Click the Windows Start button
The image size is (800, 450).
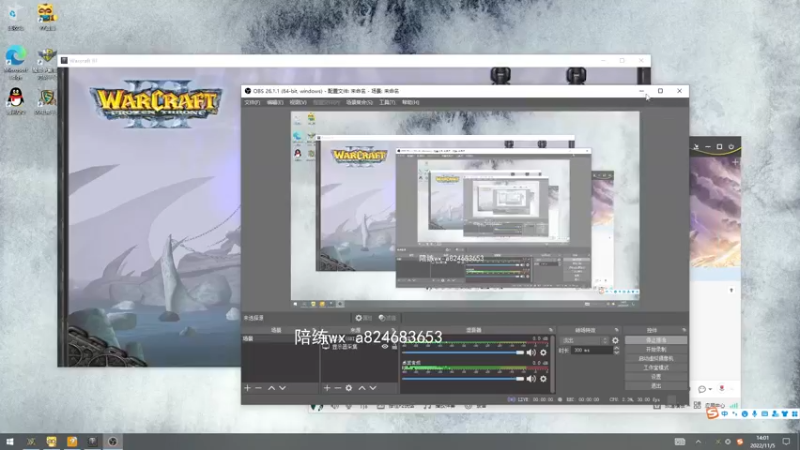(10, 441)
